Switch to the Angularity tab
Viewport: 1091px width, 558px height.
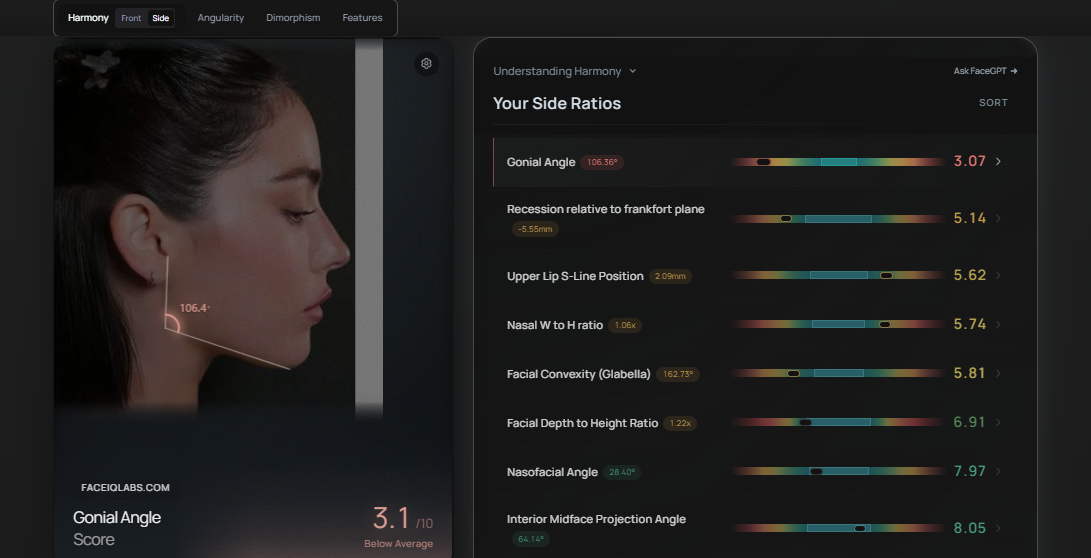click(x=221, y=18)
